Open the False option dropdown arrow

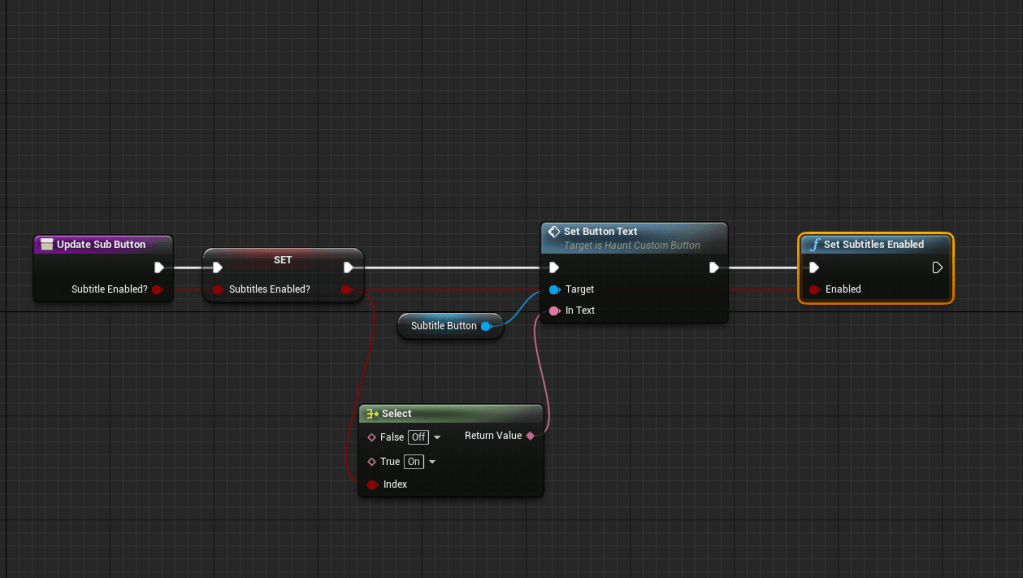(x=437, y=438)
